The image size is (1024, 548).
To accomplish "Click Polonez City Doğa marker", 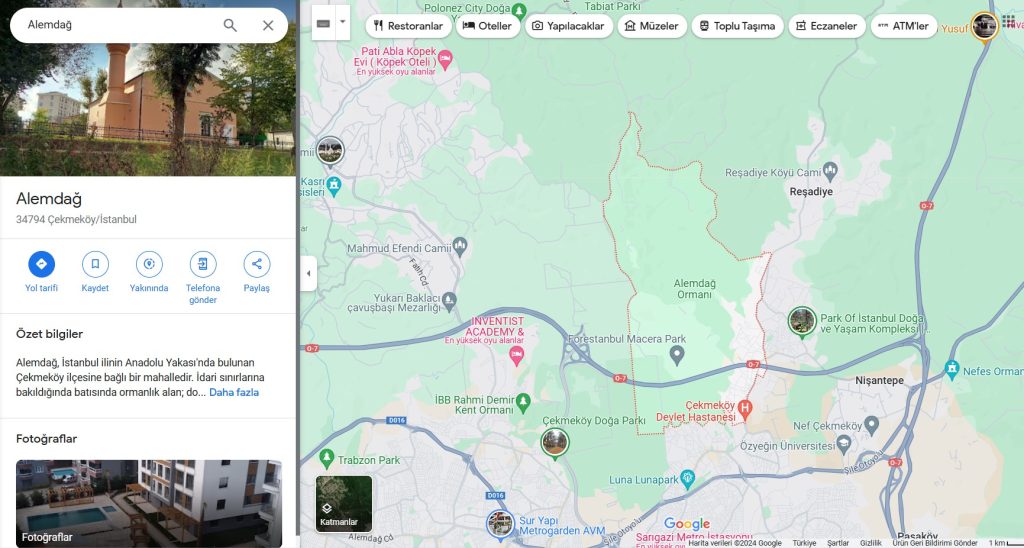I will 519,10.
